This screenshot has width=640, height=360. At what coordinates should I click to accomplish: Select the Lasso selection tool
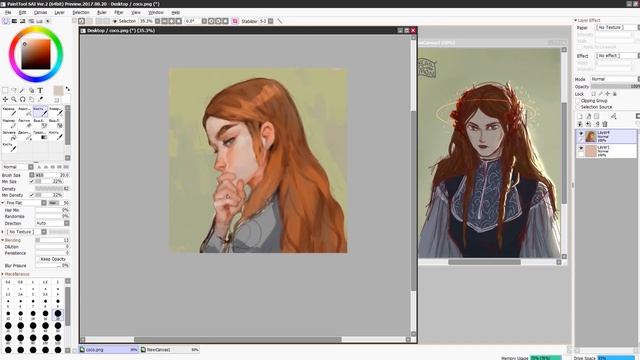(13, 90)
